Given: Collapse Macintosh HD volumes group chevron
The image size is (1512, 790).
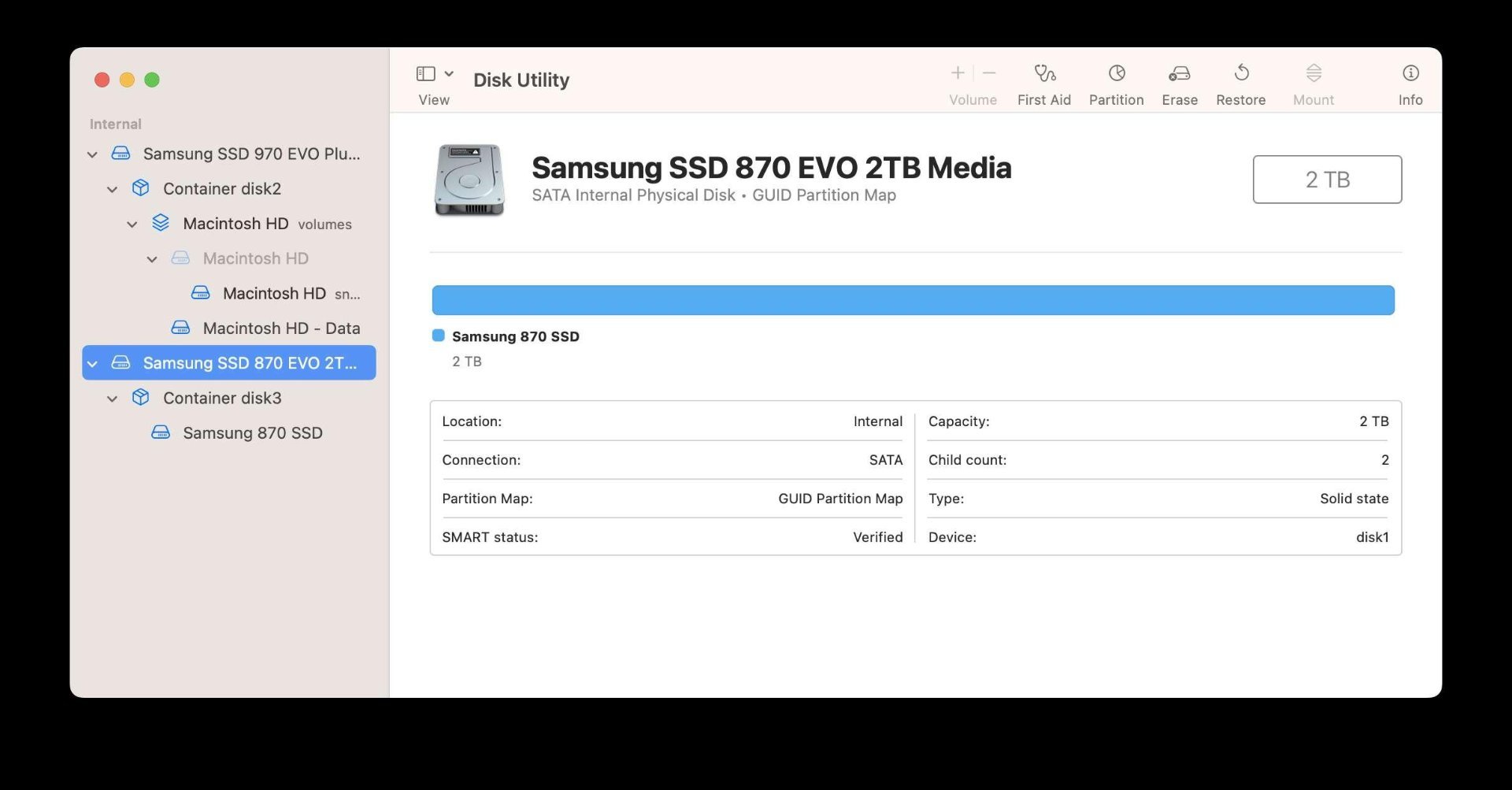Looking at the screenshot, I should 132,224.
